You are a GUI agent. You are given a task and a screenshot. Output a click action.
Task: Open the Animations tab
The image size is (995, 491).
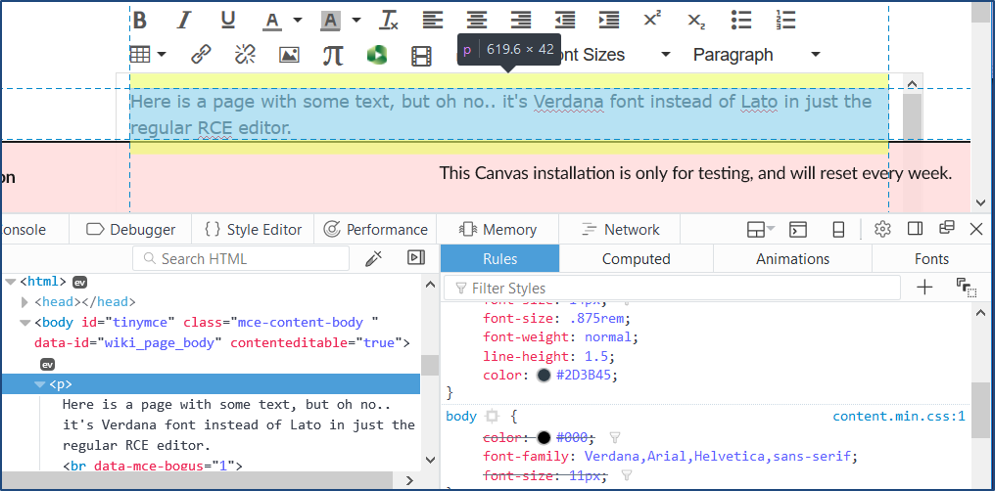pyautogui.click(x=793, y=259)
